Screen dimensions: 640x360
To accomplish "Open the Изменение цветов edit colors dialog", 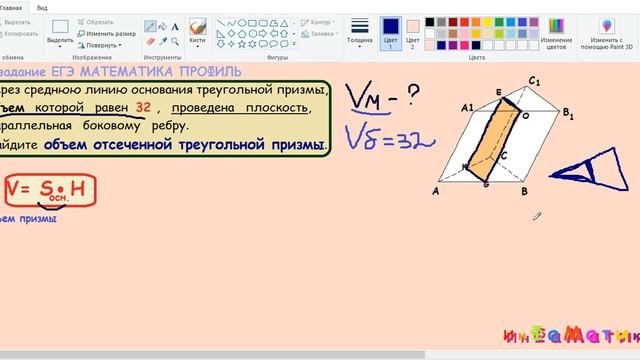I will [556, 33].
